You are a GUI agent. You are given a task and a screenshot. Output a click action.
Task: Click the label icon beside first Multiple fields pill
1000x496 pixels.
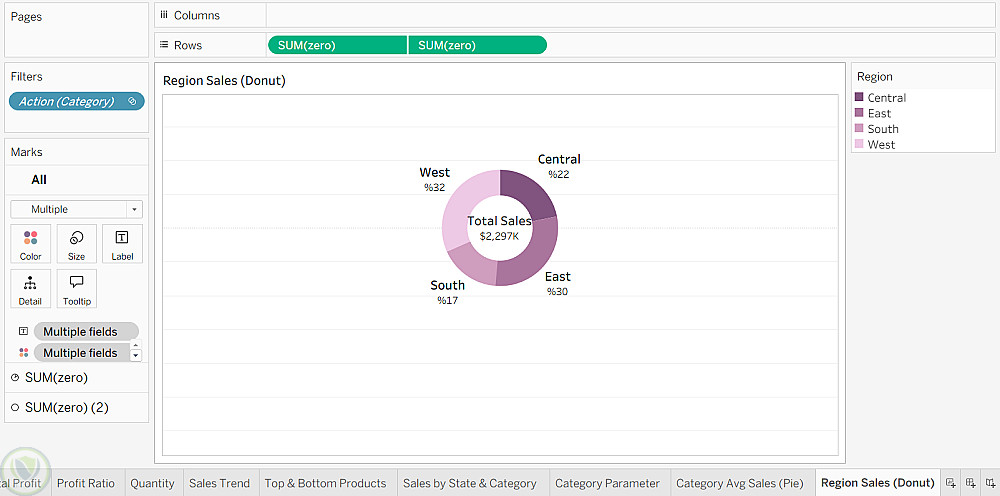click(x=24, y=332)
